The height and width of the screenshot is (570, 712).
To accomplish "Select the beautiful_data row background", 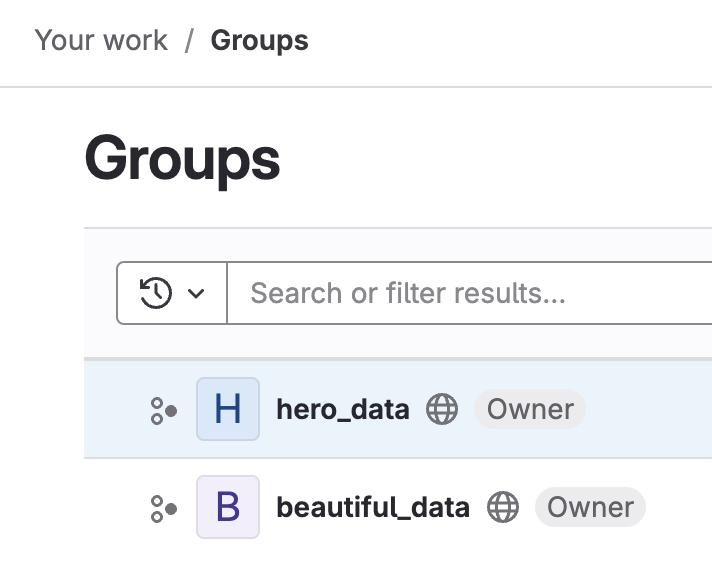I will (x=680, y=507).
